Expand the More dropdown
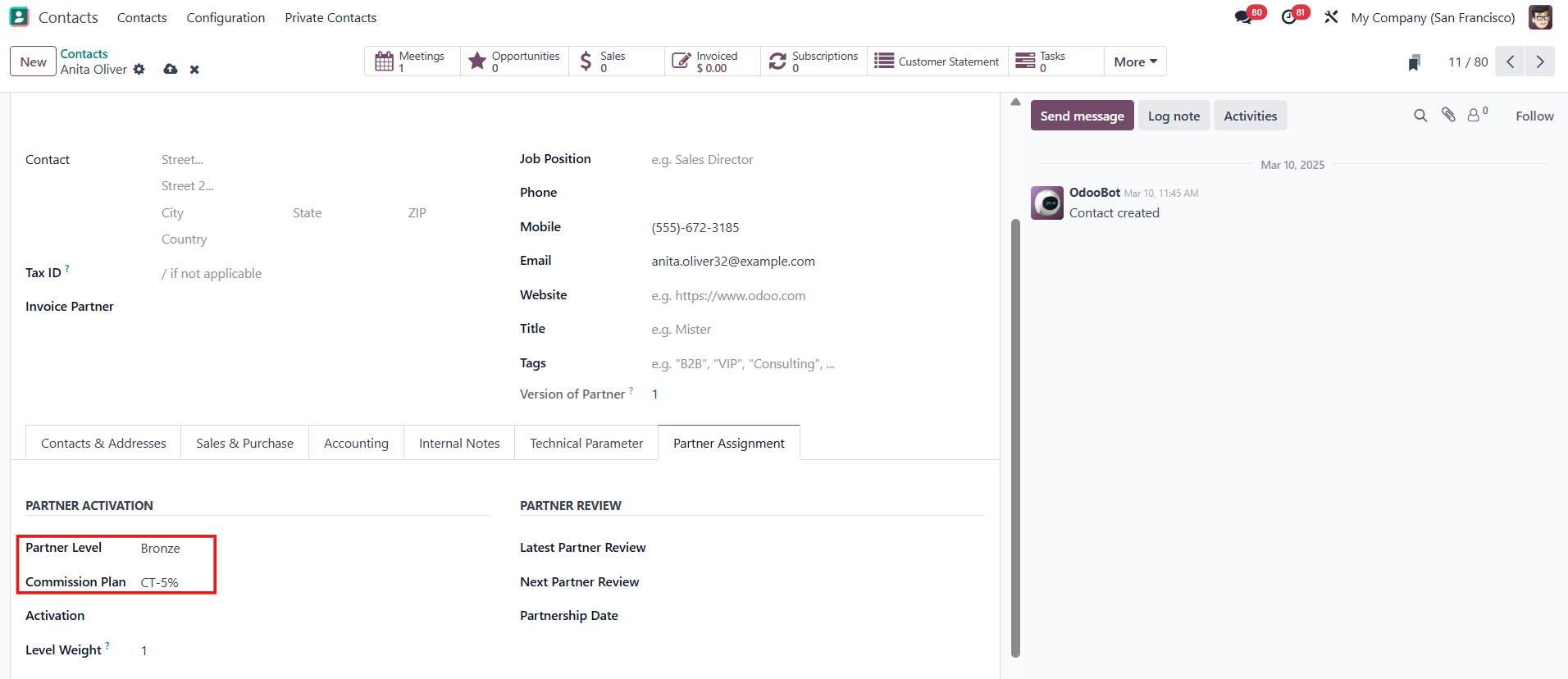The width and height of the screenshot is (1568, 679). pyautogui.click(x=1135, y=62)
